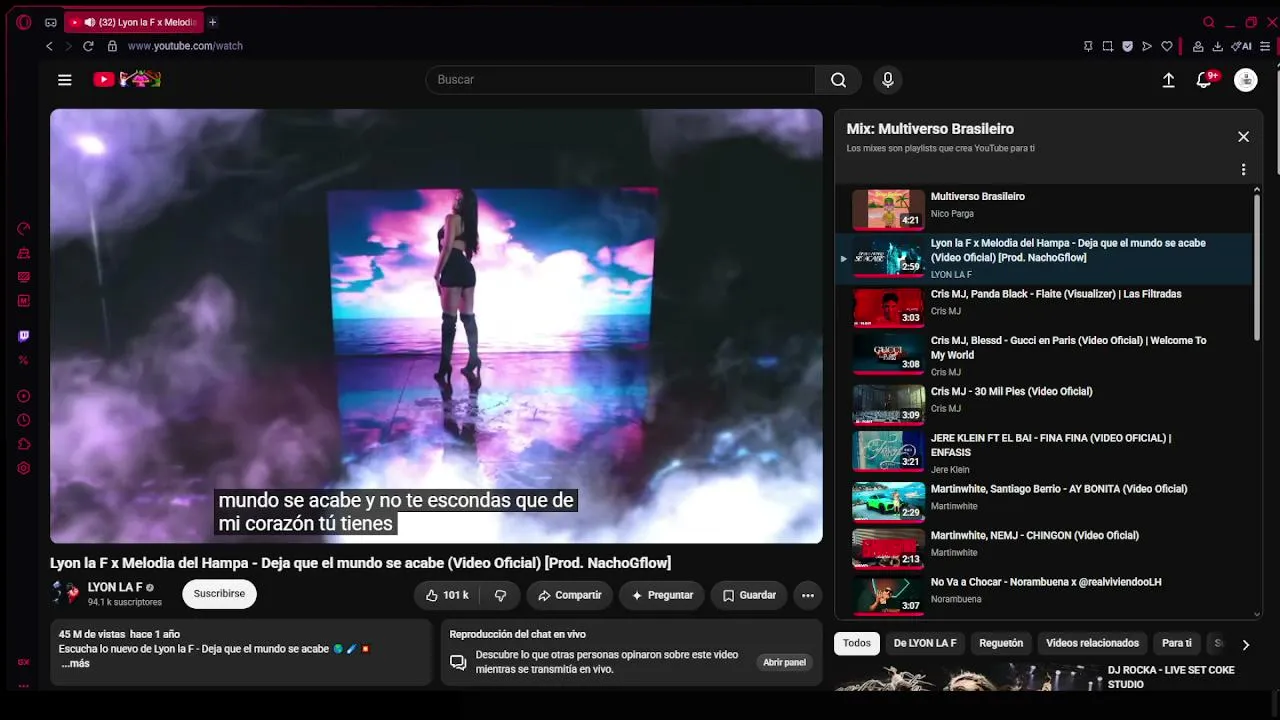Play Multiverso Brasileiro by Nico Parga
1280x720 pixels.
coord(1044,209)
